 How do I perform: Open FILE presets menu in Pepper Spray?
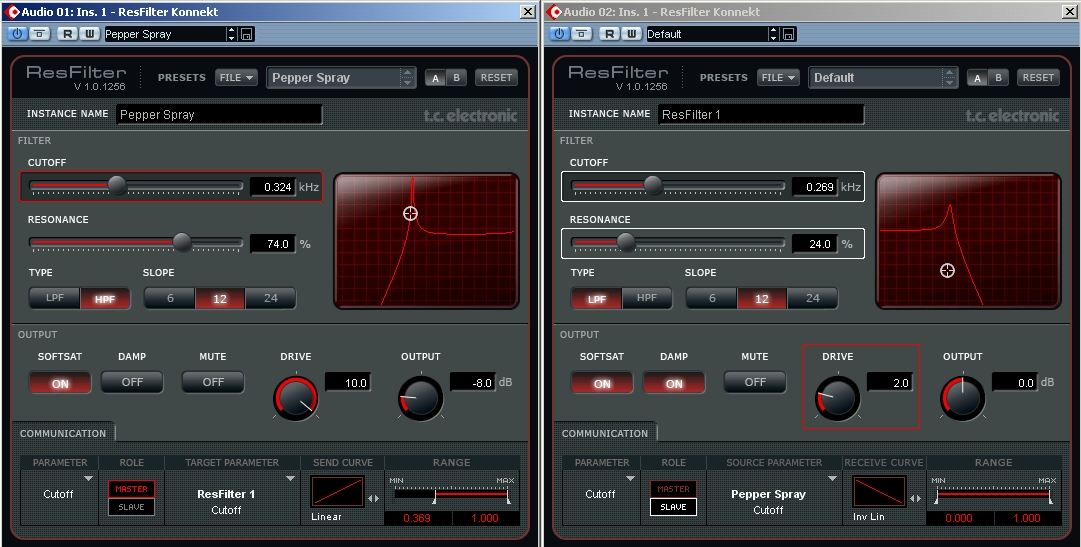[236, 78]
